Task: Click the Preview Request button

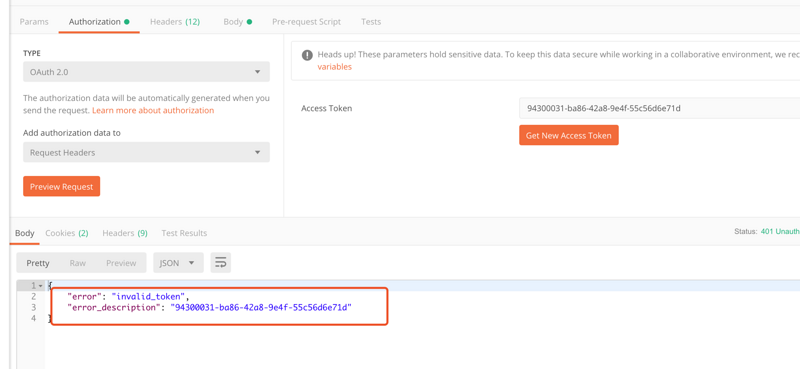Action: pos(62,186)
